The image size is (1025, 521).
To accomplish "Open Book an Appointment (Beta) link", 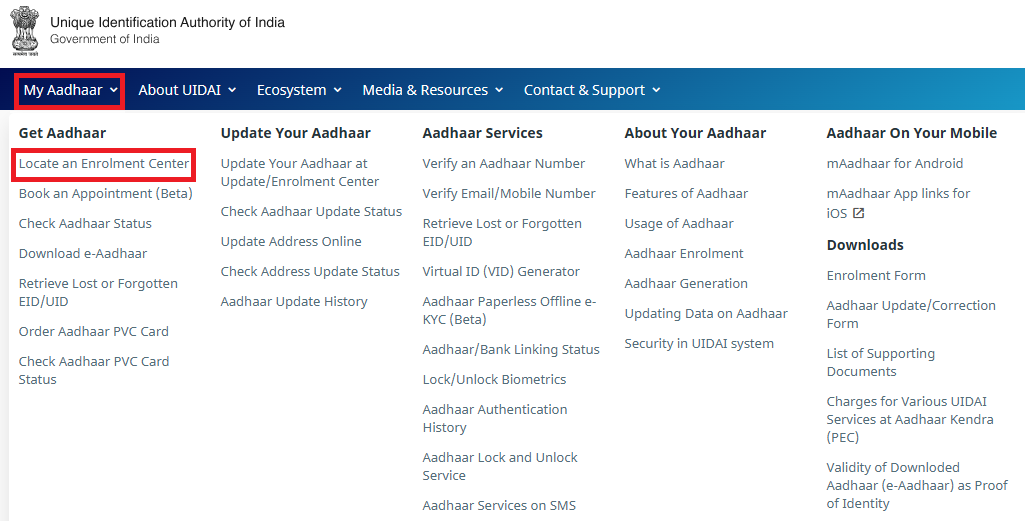I will (x=106, y=193).
